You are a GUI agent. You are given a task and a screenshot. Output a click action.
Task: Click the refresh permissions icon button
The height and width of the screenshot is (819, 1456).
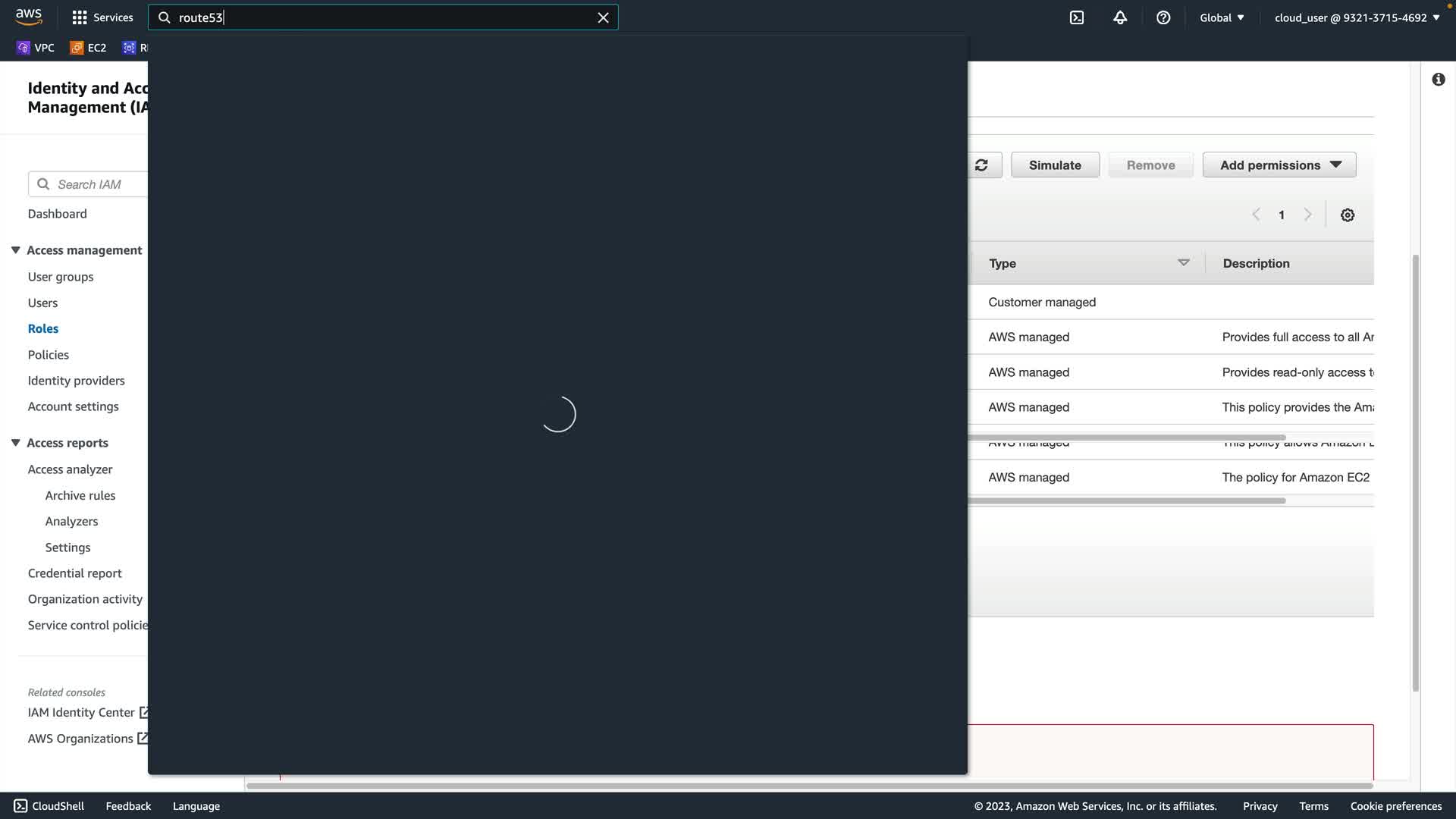(981, 165)
